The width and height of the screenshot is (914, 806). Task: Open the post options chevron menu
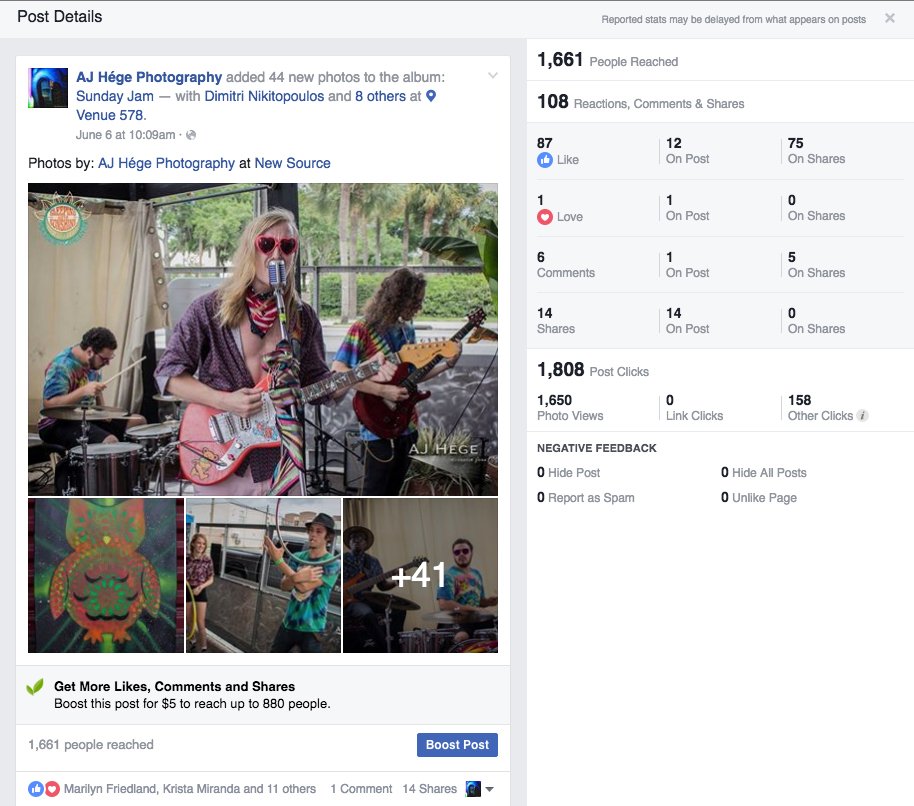493,75
